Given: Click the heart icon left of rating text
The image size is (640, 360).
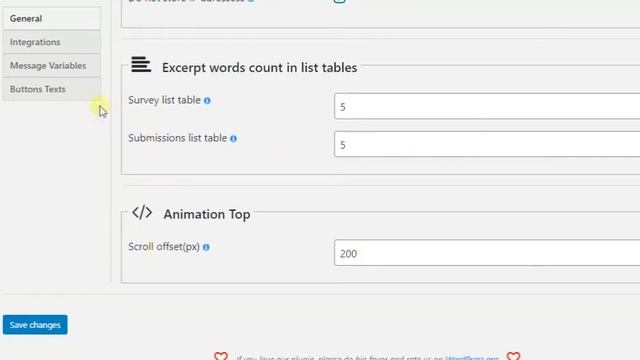Looking at the screenshot, I should click(221, 356).
